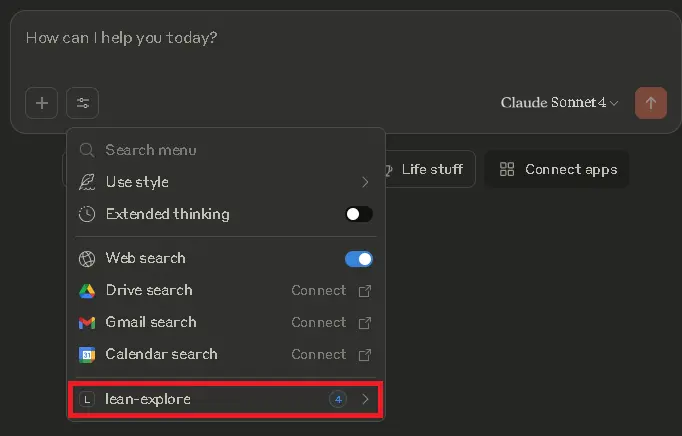Click the Use style feather icon

click(87, 182)
